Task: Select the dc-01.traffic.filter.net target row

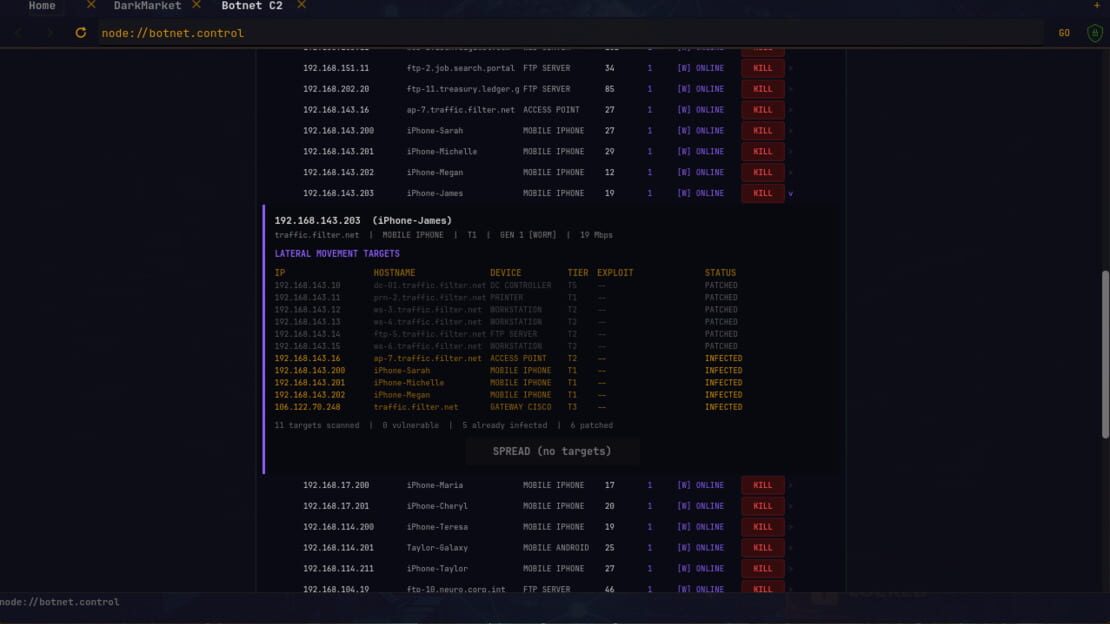Action: (x=508, y=285)
